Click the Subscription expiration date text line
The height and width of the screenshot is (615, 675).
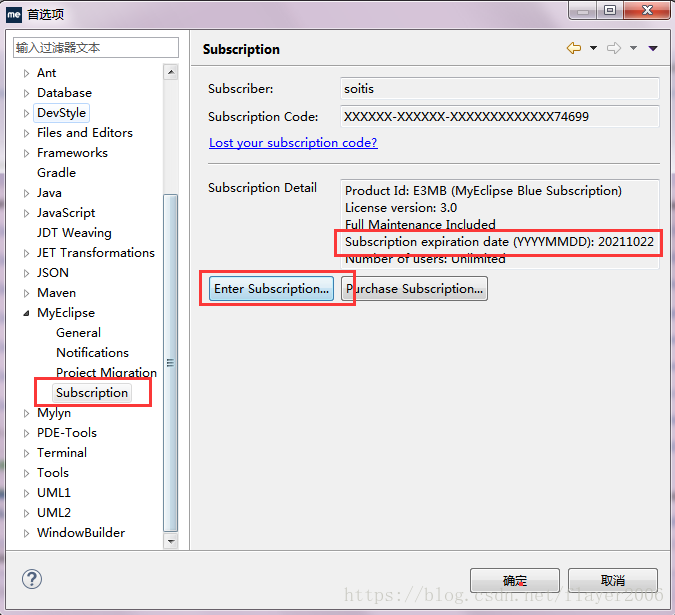pos(499,242)
